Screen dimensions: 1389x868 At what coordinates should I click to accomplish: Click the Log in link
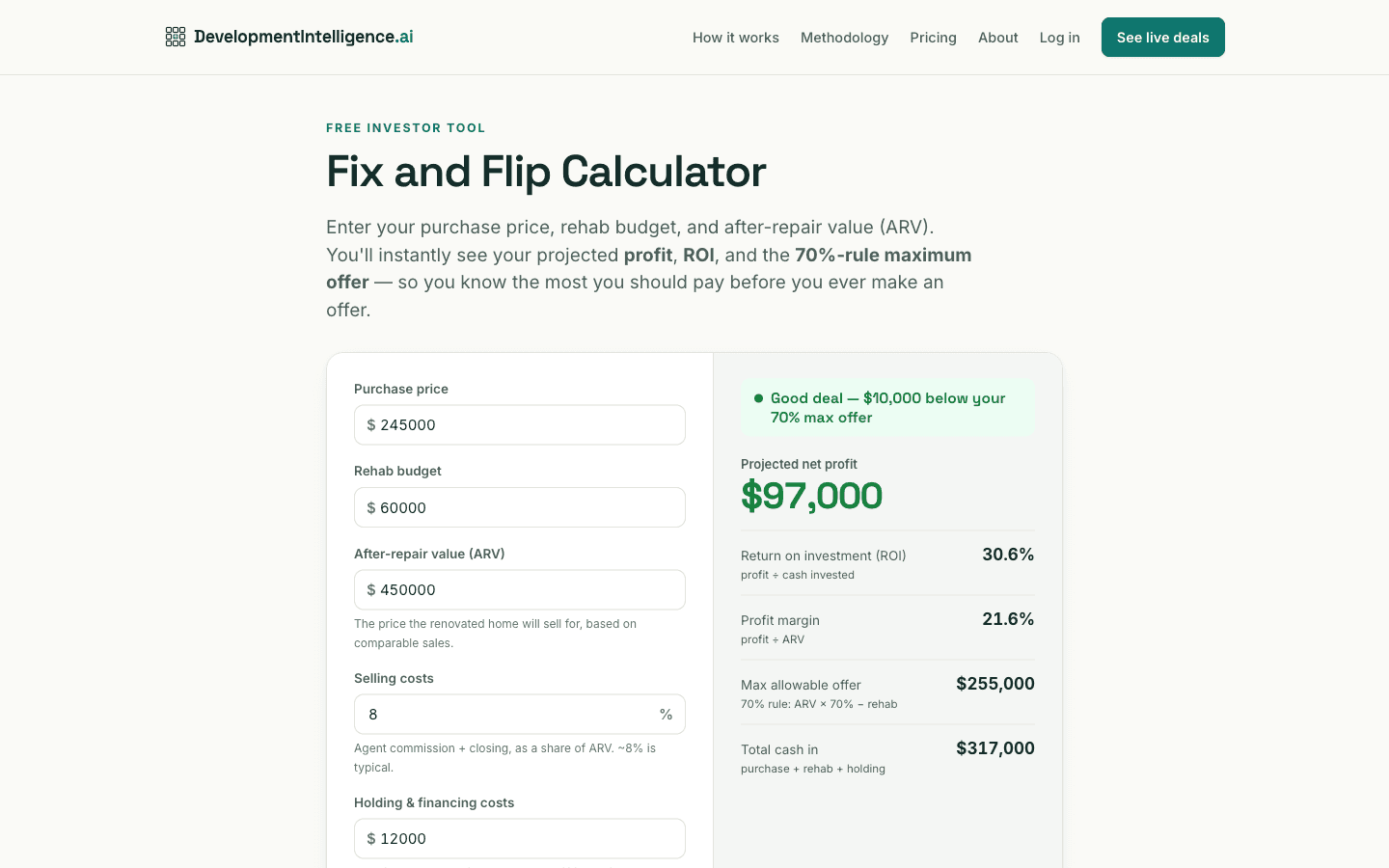click(x=1059, y=38)
